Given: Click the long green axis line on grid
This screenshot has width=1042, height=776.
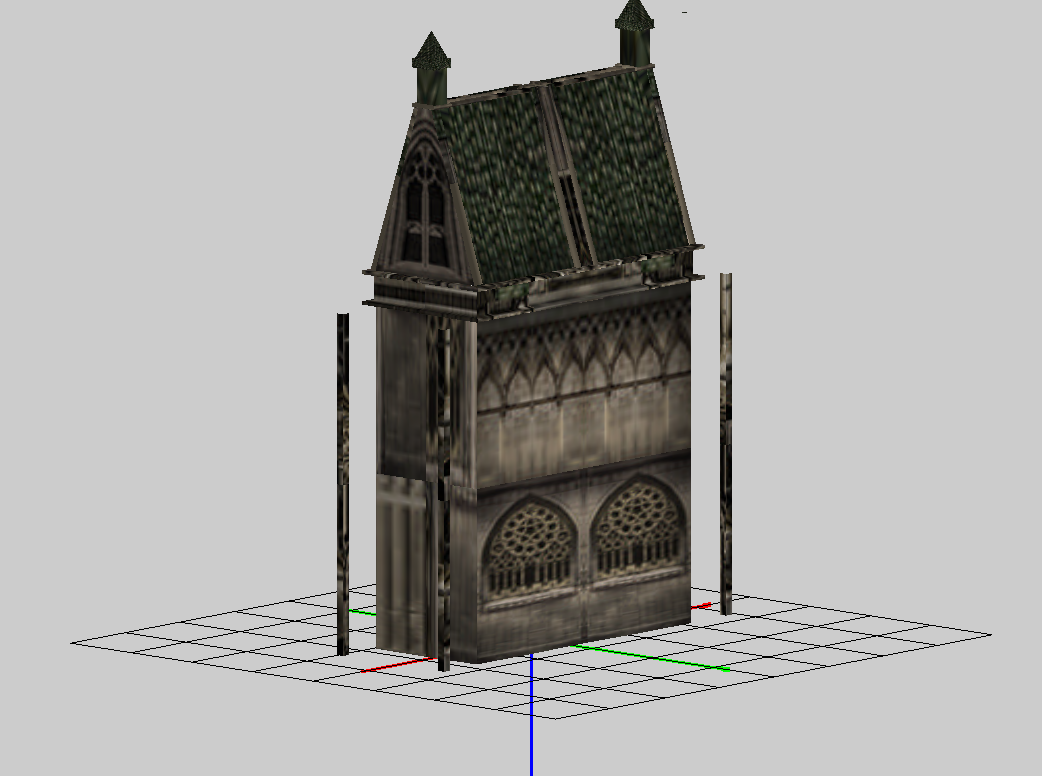Looking at the screenshot, I should pyautogui.click(x=651, y=658).
